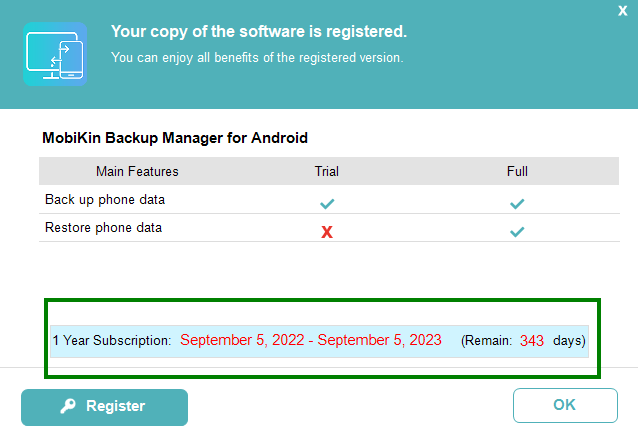Click the phone transfer logo icon
The width and height of the screenshot is (638, 438).
55,54
